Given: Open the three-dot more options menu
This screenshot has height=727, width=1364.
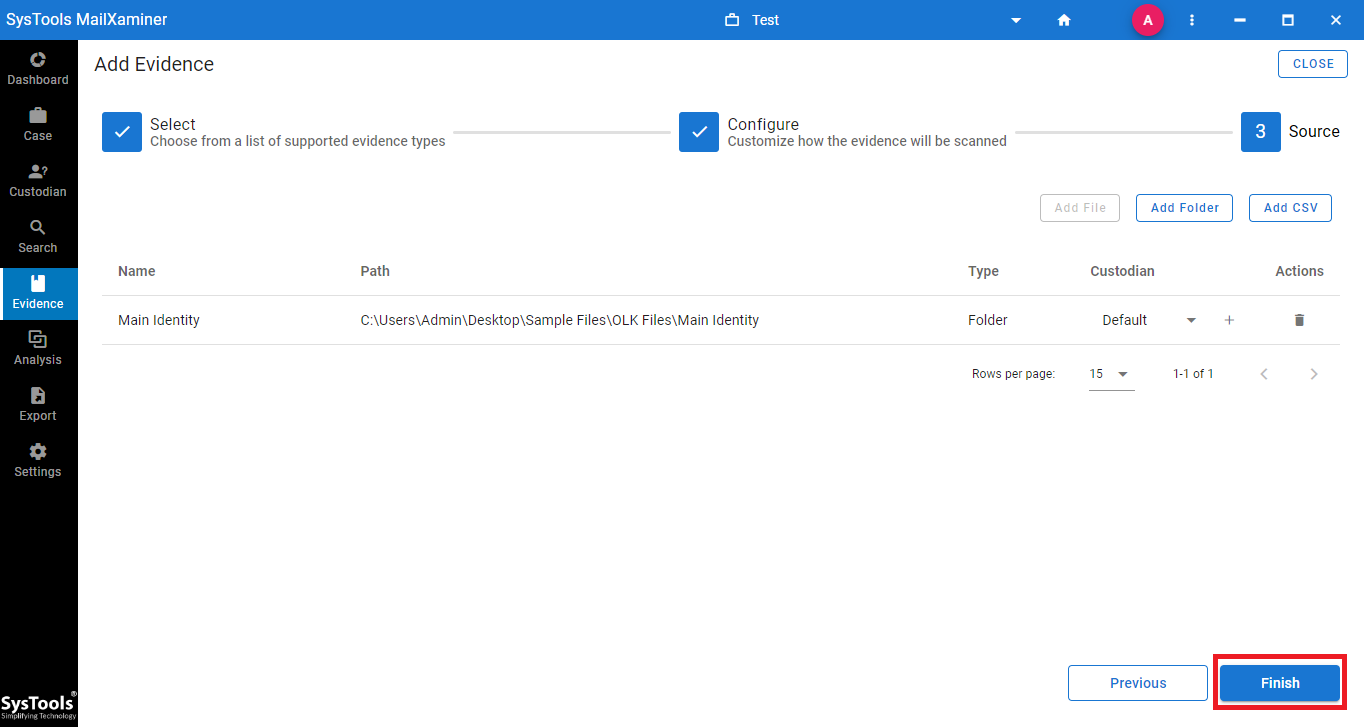Looking at the screenshot, I should point(1192,20).
